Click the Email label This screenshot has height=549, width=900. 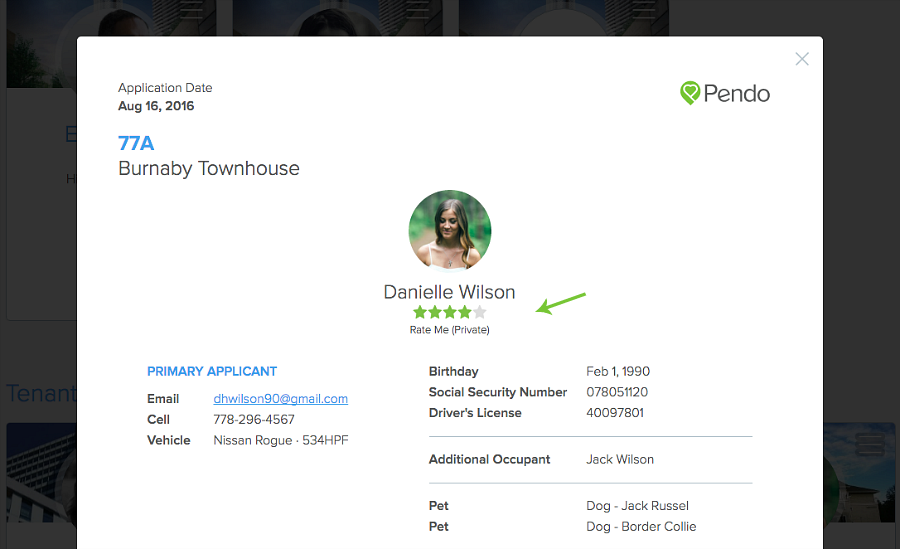coord(163,399)
